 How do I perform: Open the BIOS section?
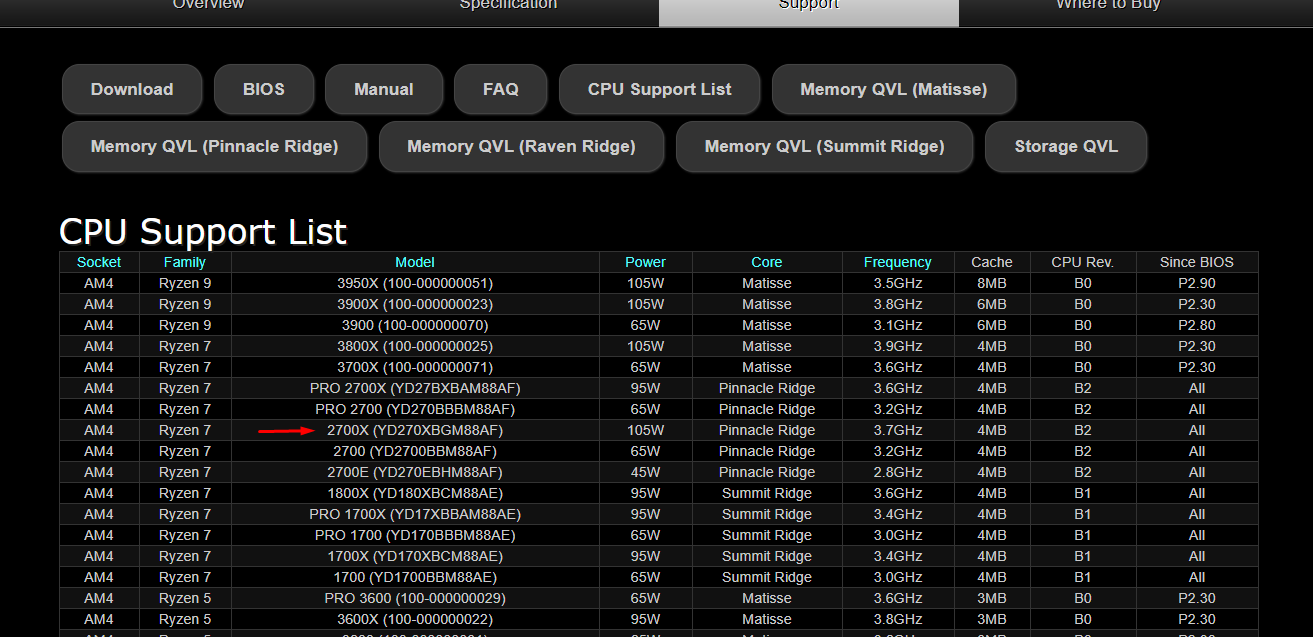(x=264, y=89)
